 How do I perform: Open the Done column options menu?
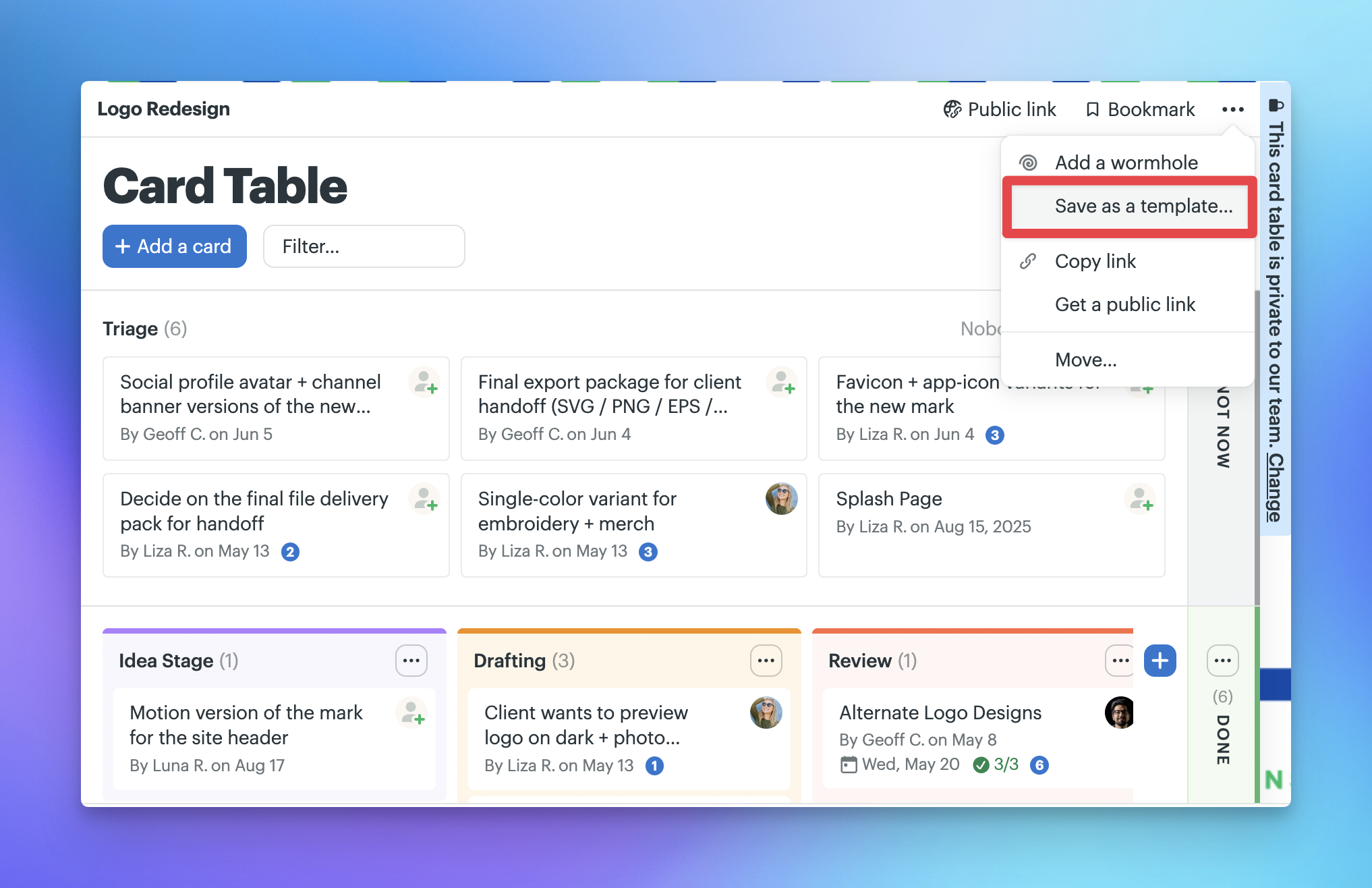1223,661
